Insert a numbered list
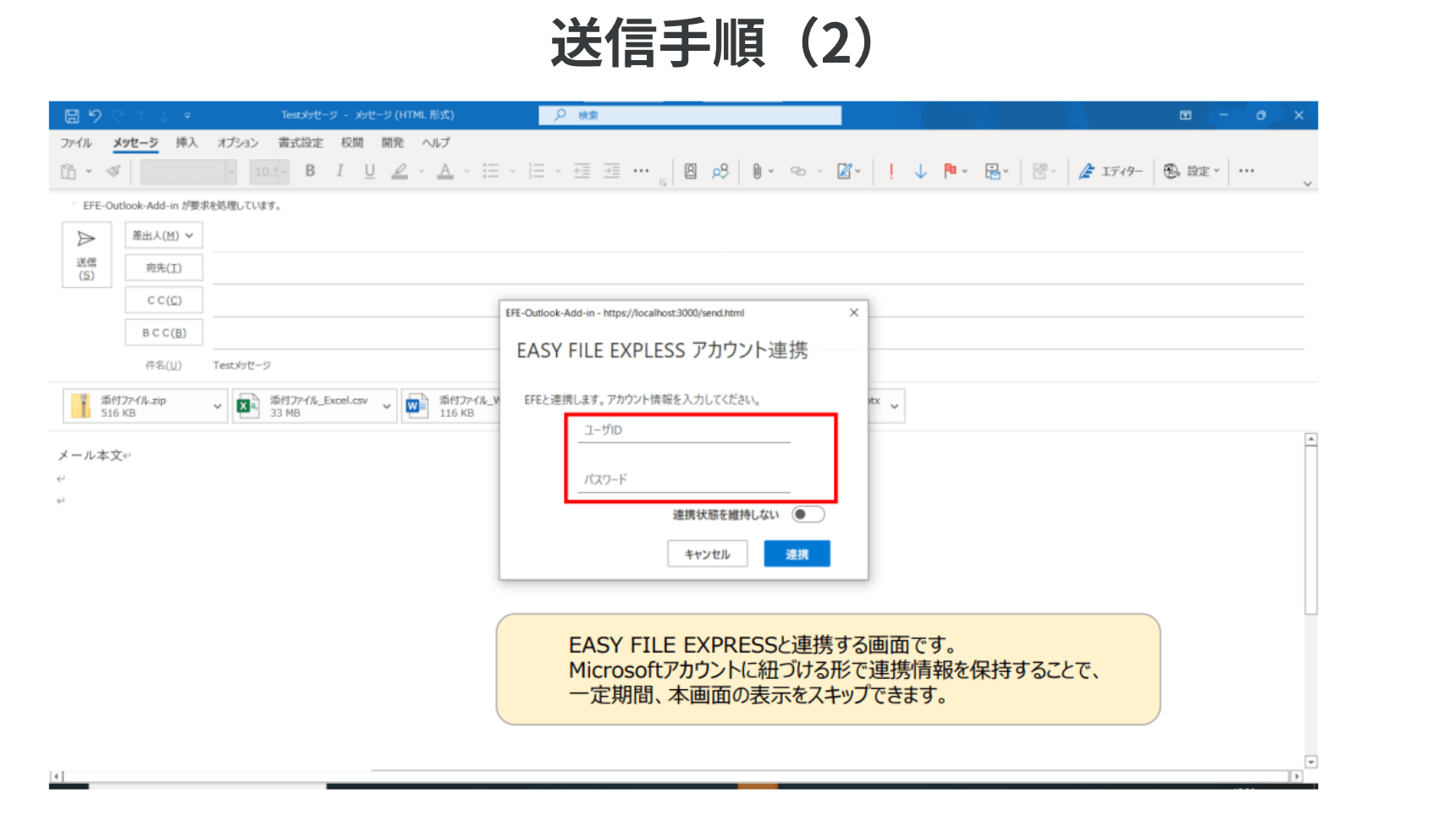 [537, 171]
